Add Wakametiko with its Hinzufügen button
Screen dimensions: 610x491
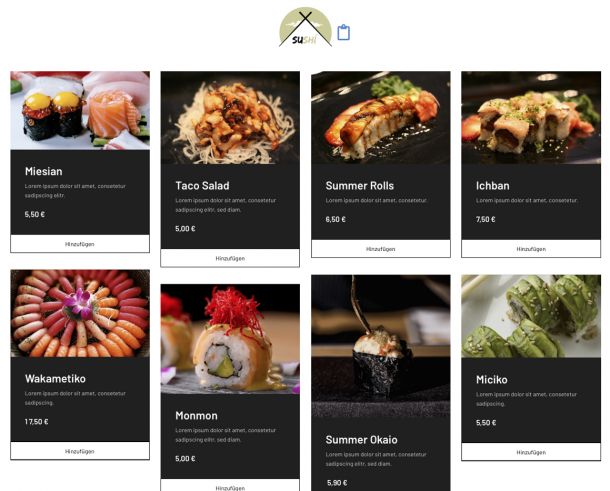(80, 451)
